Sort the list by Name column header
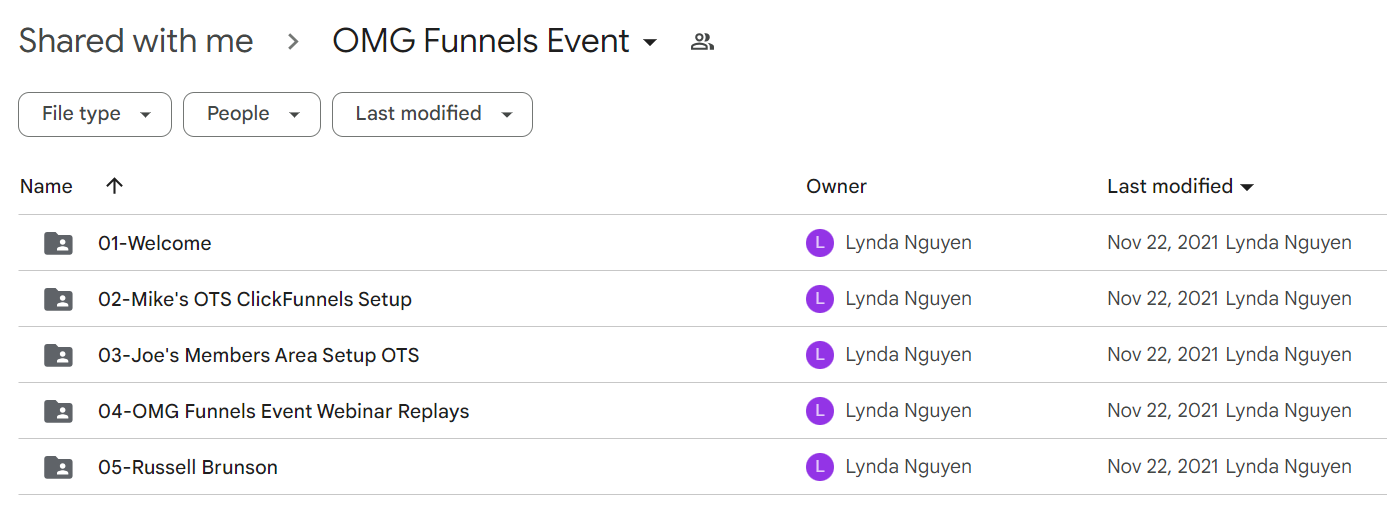Screen dimensions: 1387x515 coord(46,186)
